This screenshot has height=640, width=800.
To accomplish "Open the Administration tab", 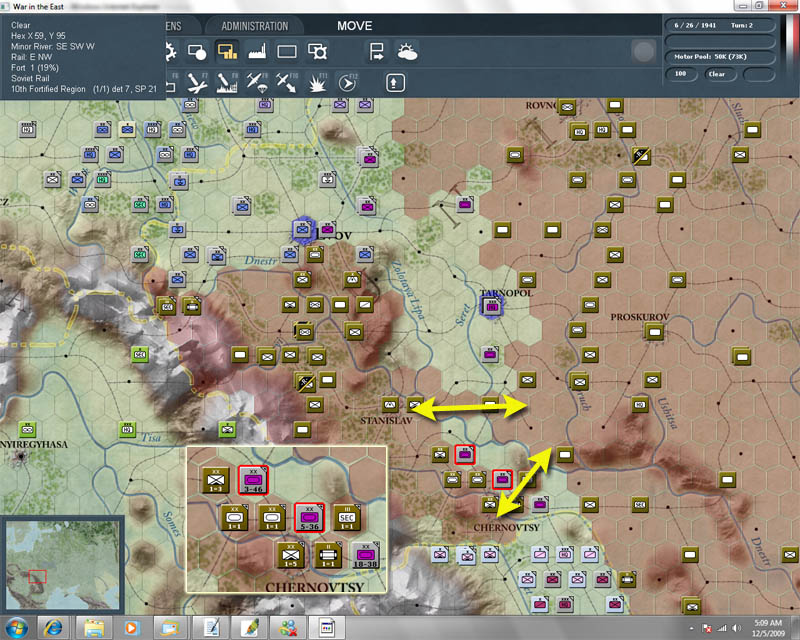I will [255, 26].
